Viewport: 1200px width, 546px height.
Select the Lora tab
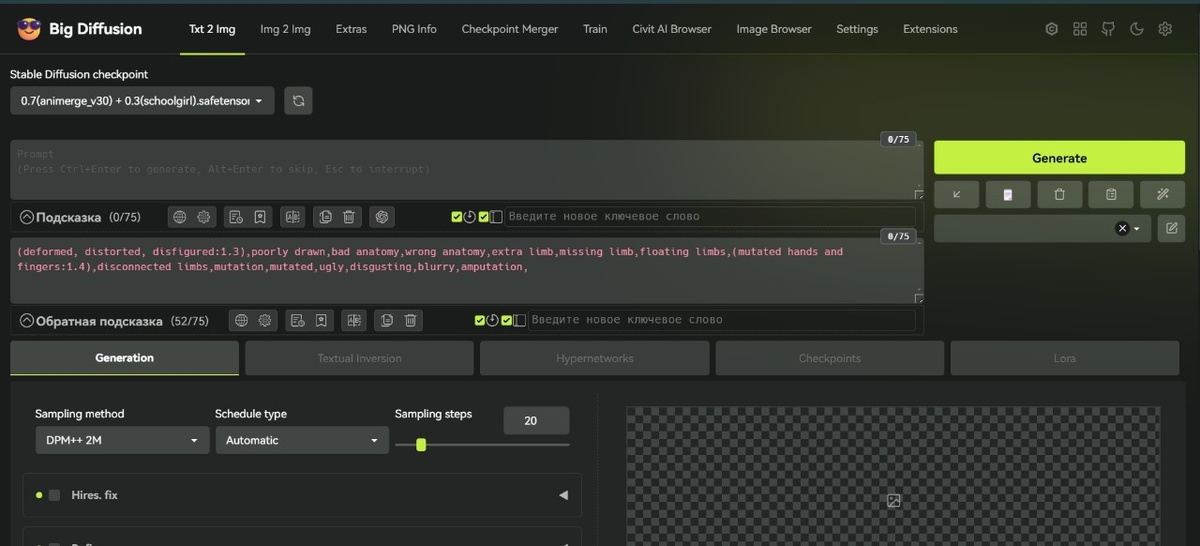[x=1065, y=358]
